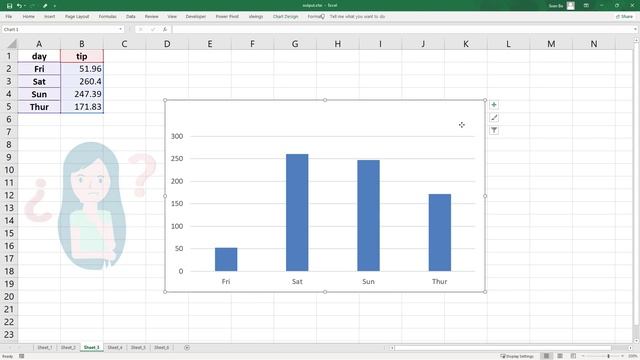Select the Thur bar in the chart
640x360 pixels.
[440, 232]
